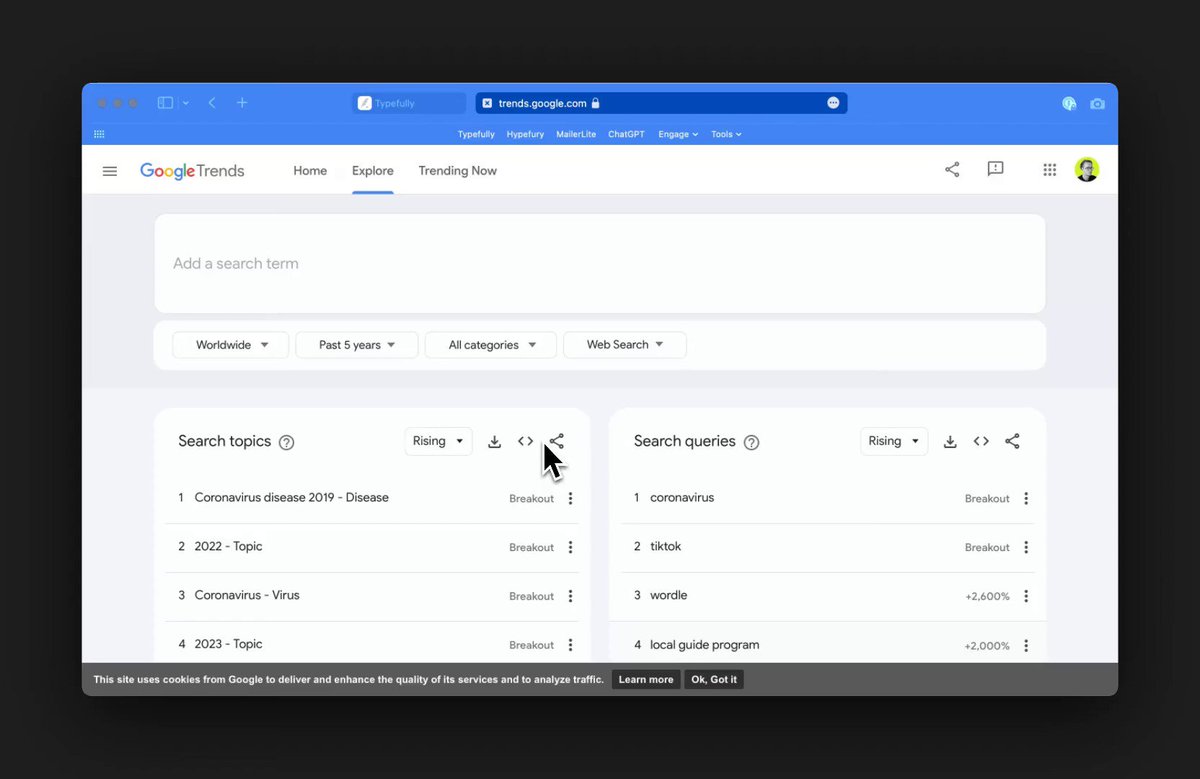
Task: Open embed code for Search topics
Action: click(526, 441)
